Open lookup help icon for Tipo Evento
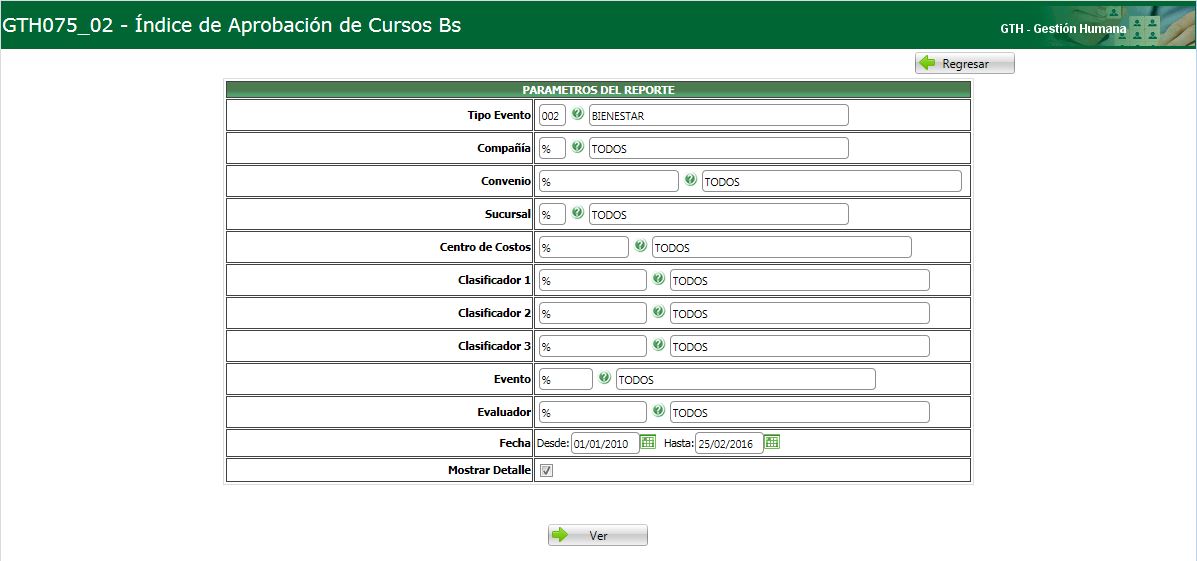The image size is (1197, 561). [577, 114]
